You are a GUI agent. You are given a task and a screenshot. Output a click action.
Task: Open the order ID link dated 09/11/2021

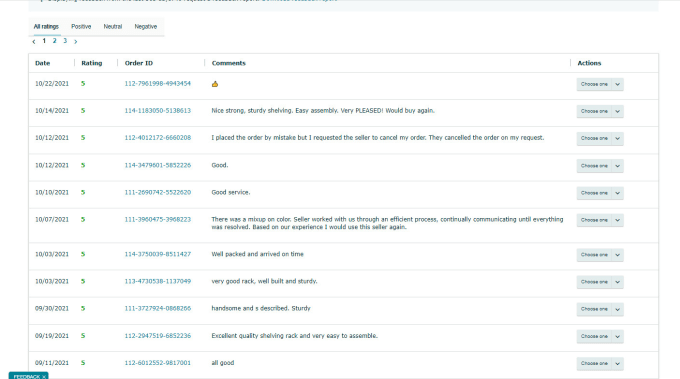point(157,363)
